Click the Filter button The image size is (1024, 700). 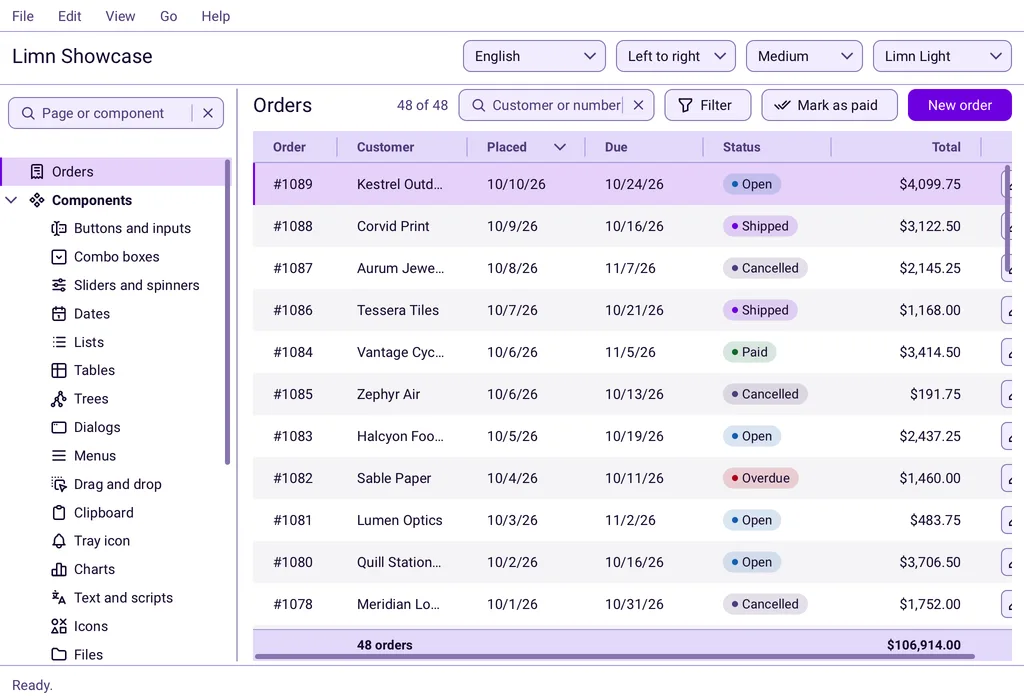pos(708,105)
